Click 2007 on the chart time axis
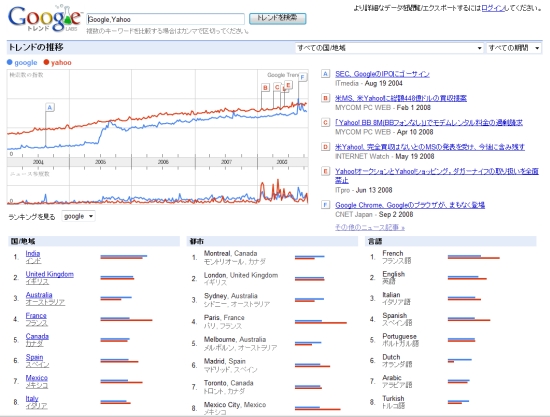The width and height of the screenshot is (550, 417). (226, 162)
